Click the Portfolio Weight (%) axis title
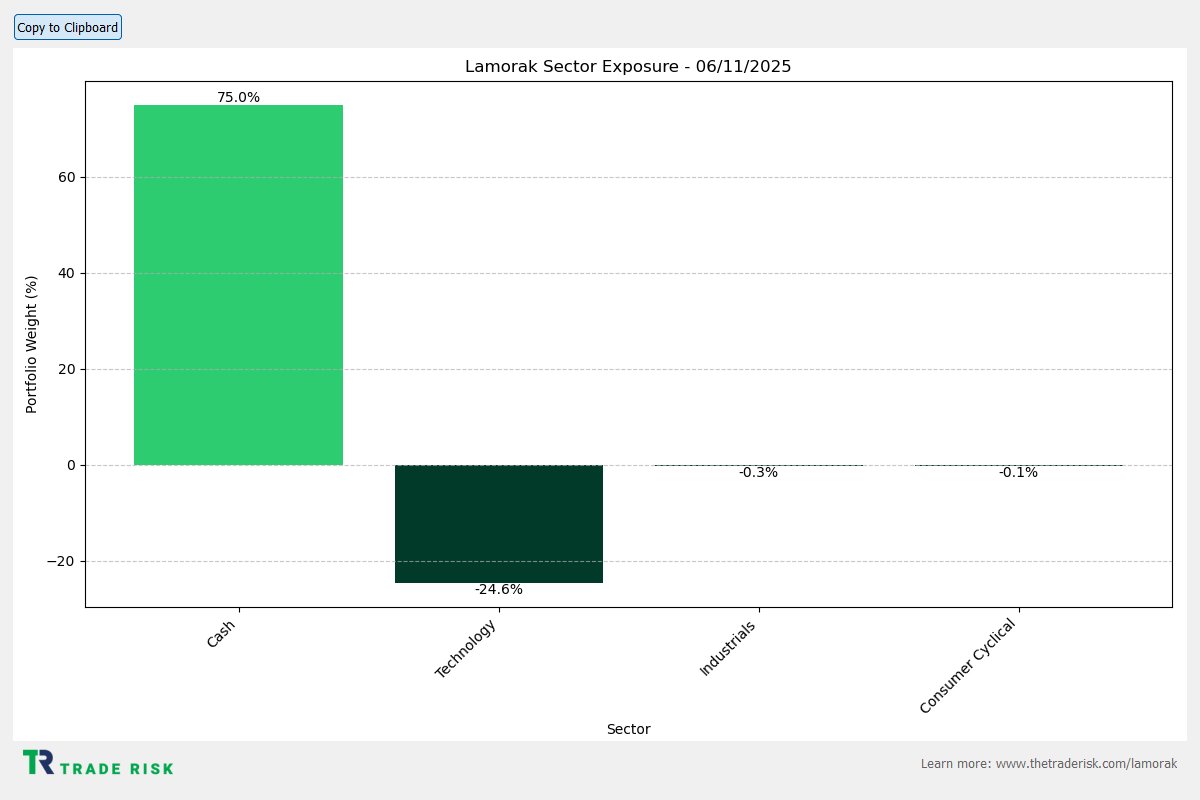 [x=31, y=344]
